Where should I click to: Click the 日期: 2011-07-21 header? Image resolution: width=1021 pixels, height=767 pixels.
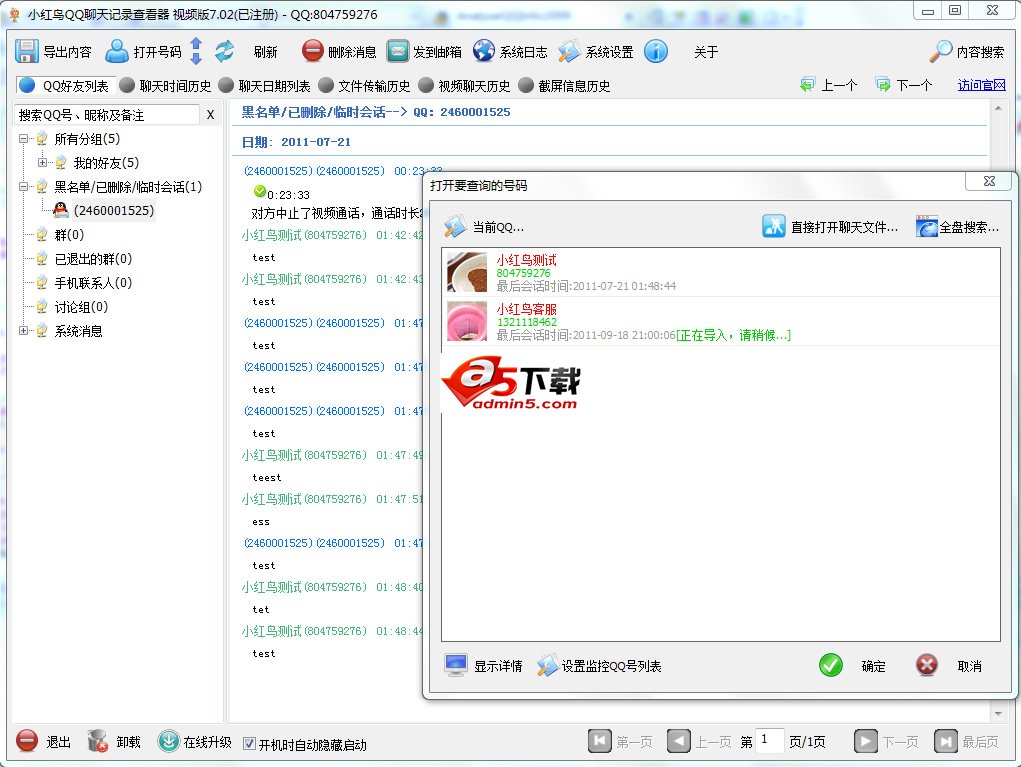(x=296, y=142)
